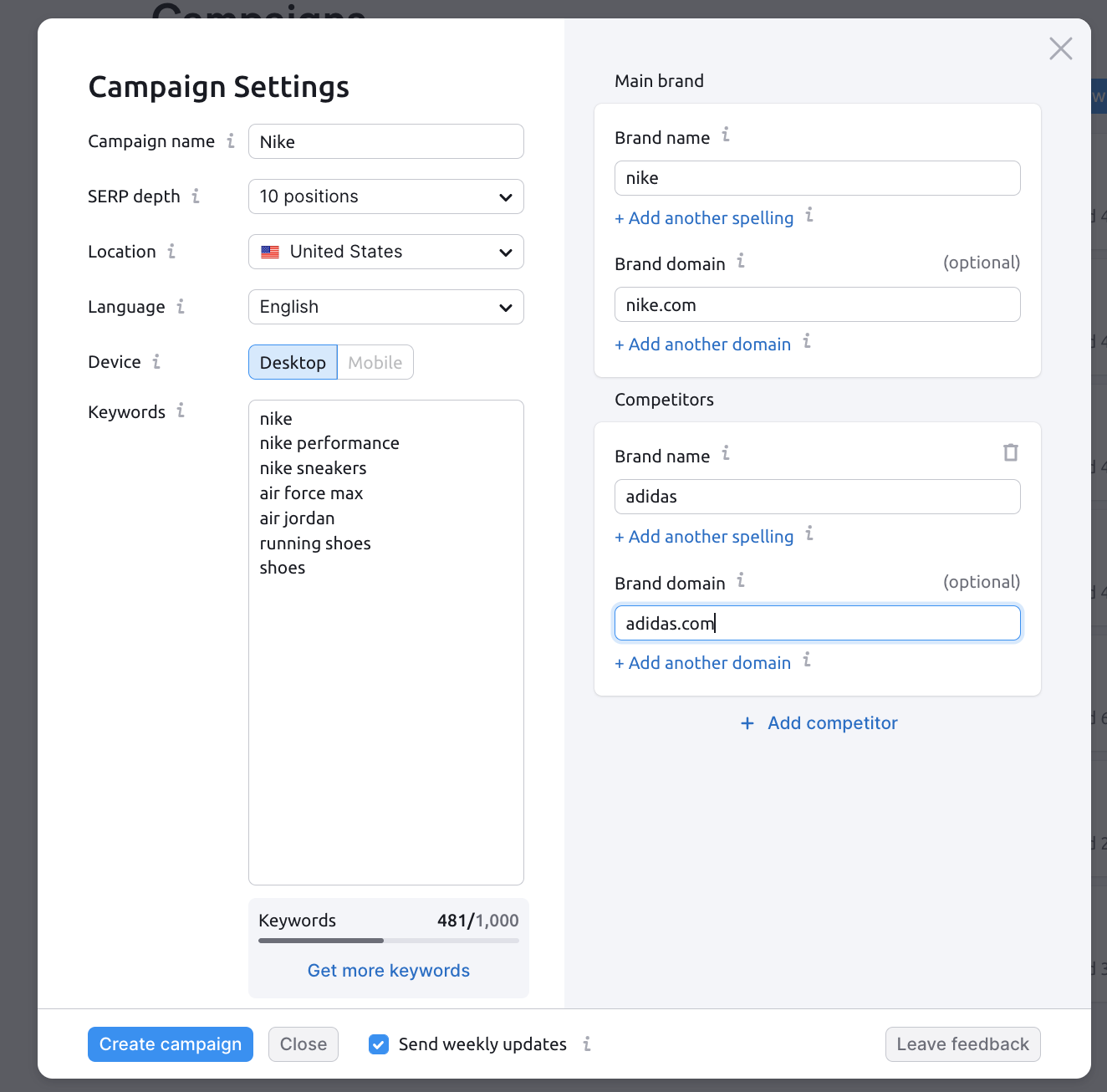The width and height of the screenshot is (1107, 1092).
Task: Focus the Campaign name field containing Nike
Action: (386, 141)
